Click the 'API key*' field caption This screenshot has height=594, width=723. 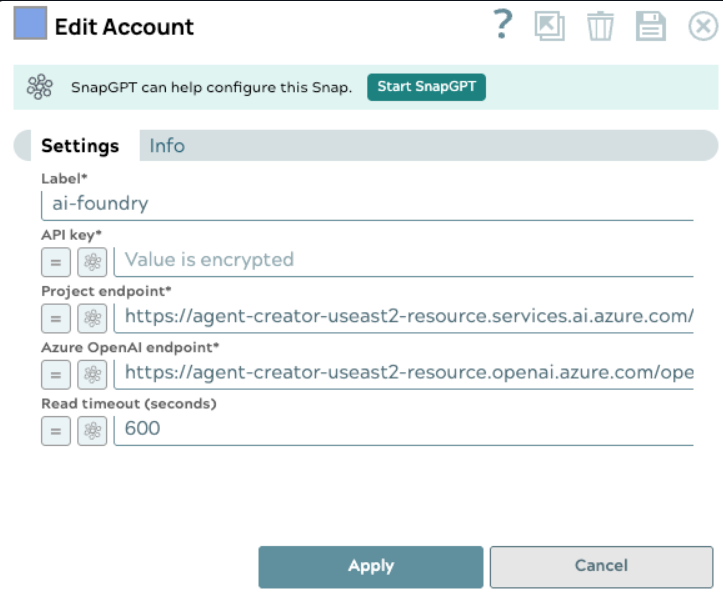[71, 235]
